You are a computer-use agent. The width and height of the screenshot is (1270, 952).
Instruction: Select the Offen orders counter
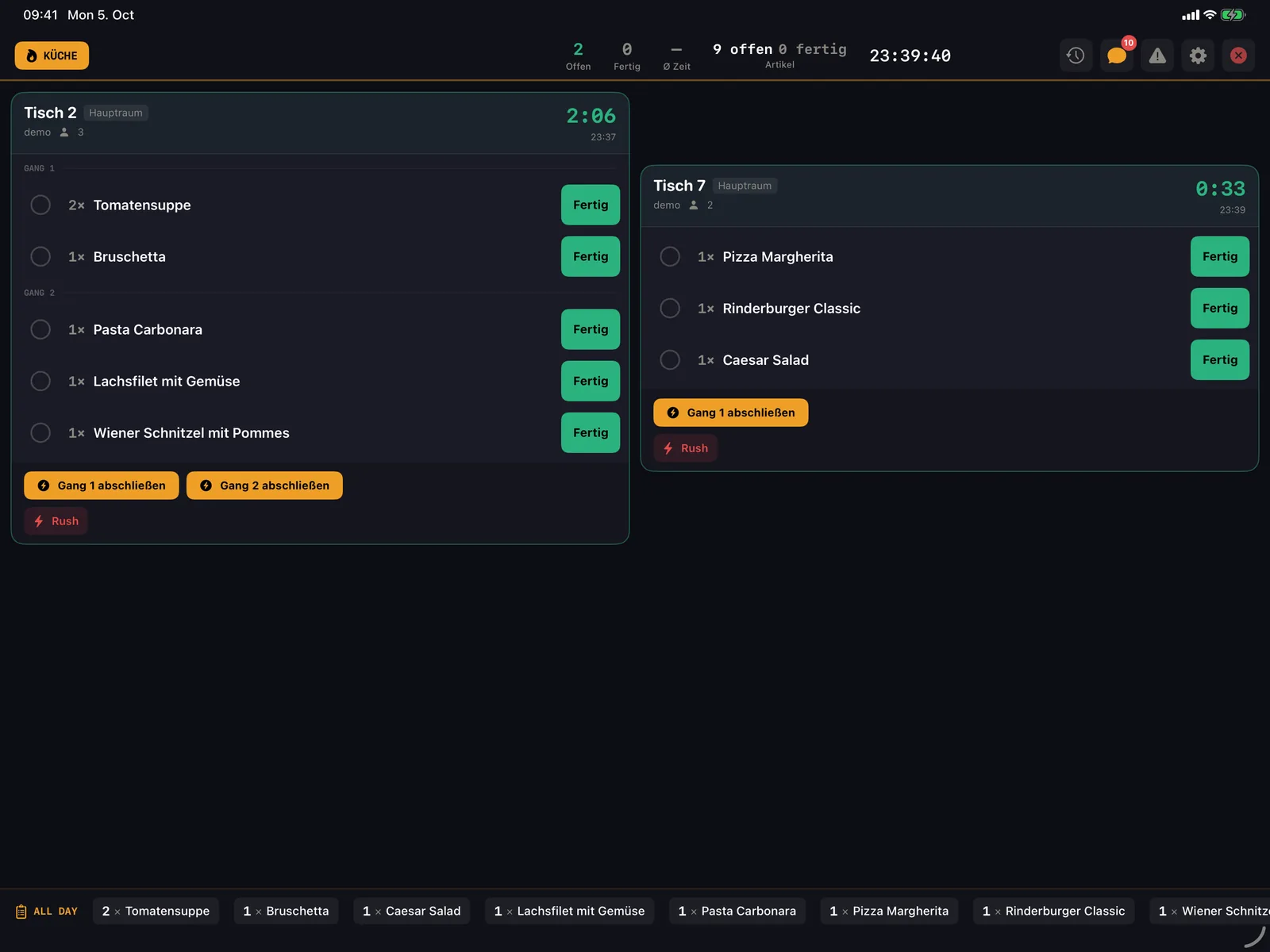tap(578, 56)
